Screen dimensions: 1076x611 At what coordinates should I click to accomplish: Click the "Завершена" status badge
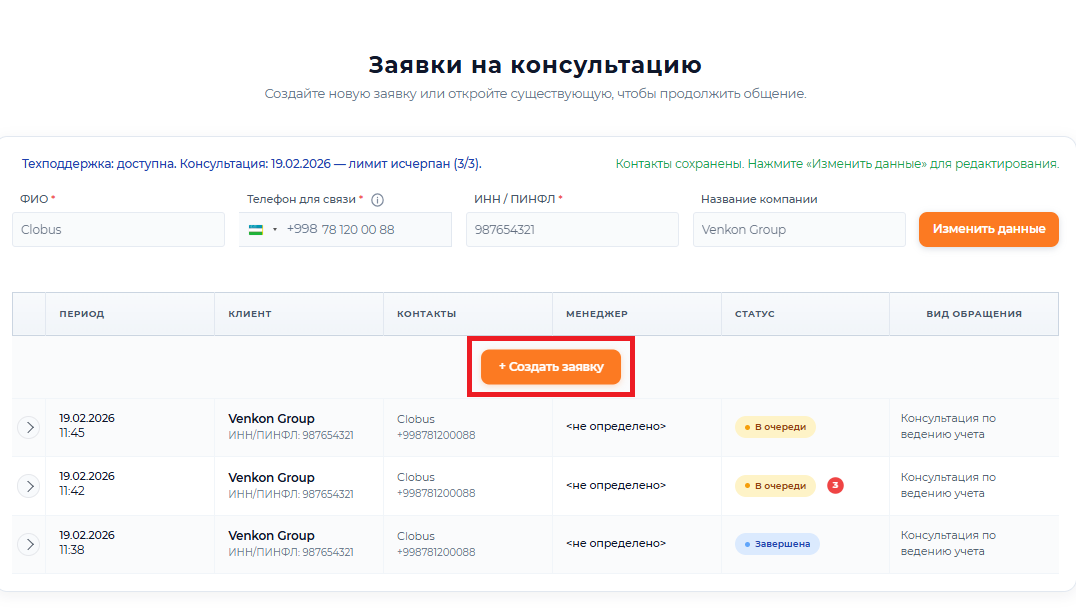(x=777, y=544)
